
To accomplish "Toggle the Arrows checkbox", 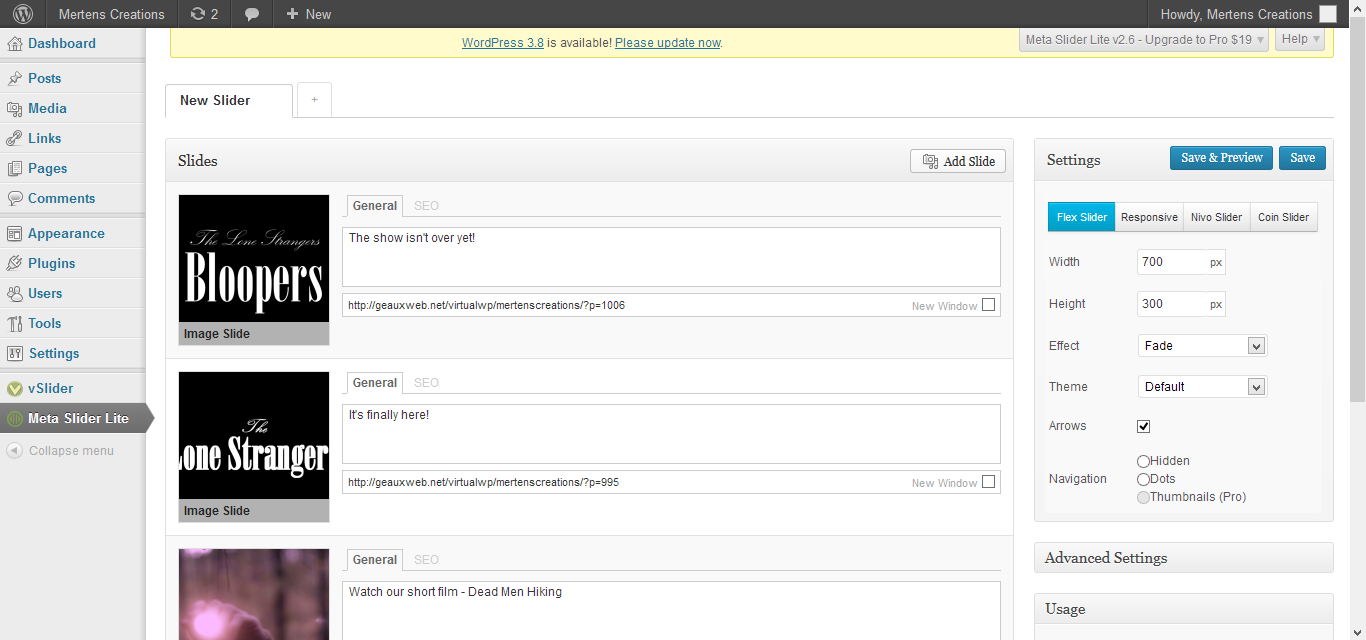I will [1144, 426].
